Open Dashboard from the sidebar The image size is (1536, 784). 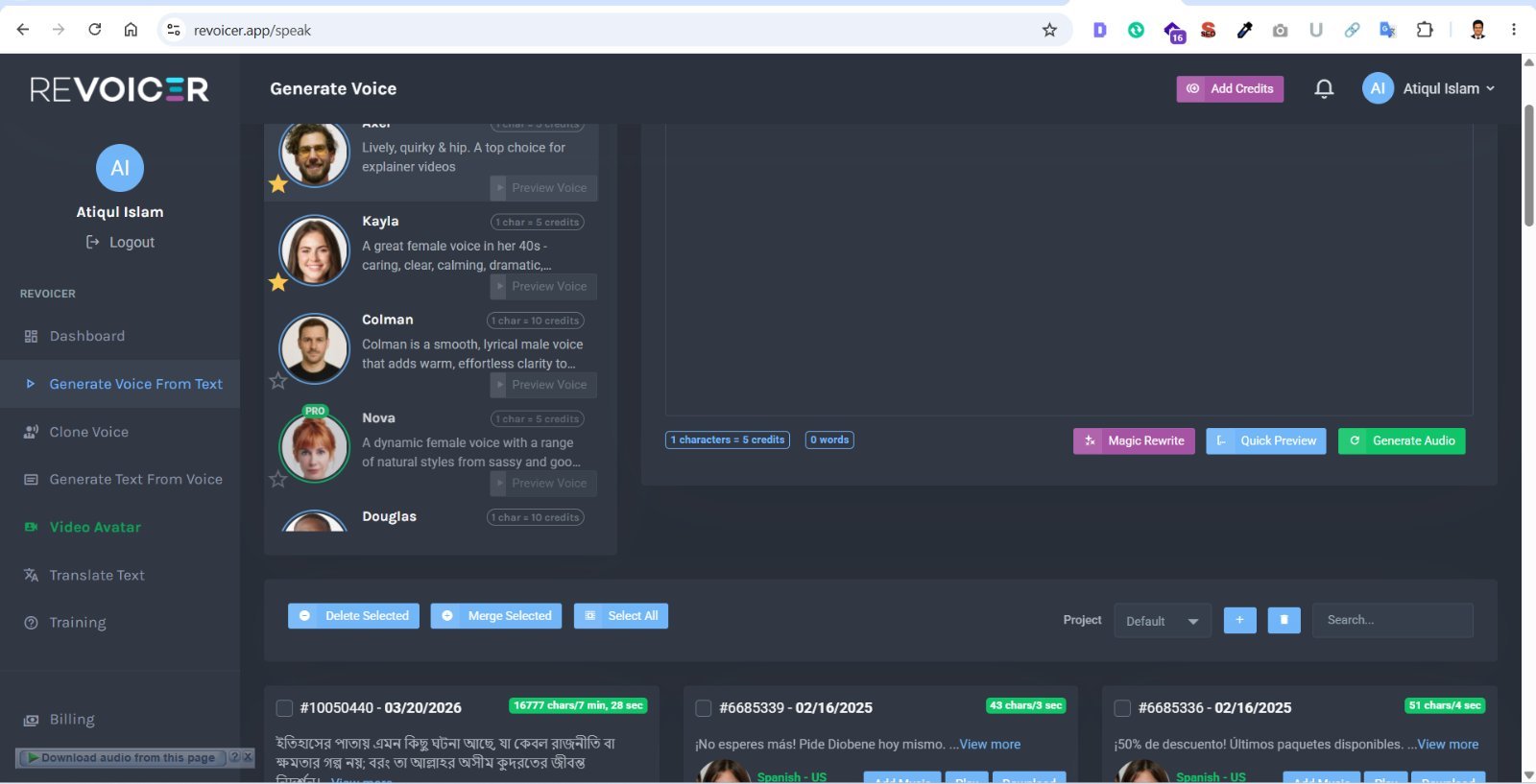[x=86, y=336]
